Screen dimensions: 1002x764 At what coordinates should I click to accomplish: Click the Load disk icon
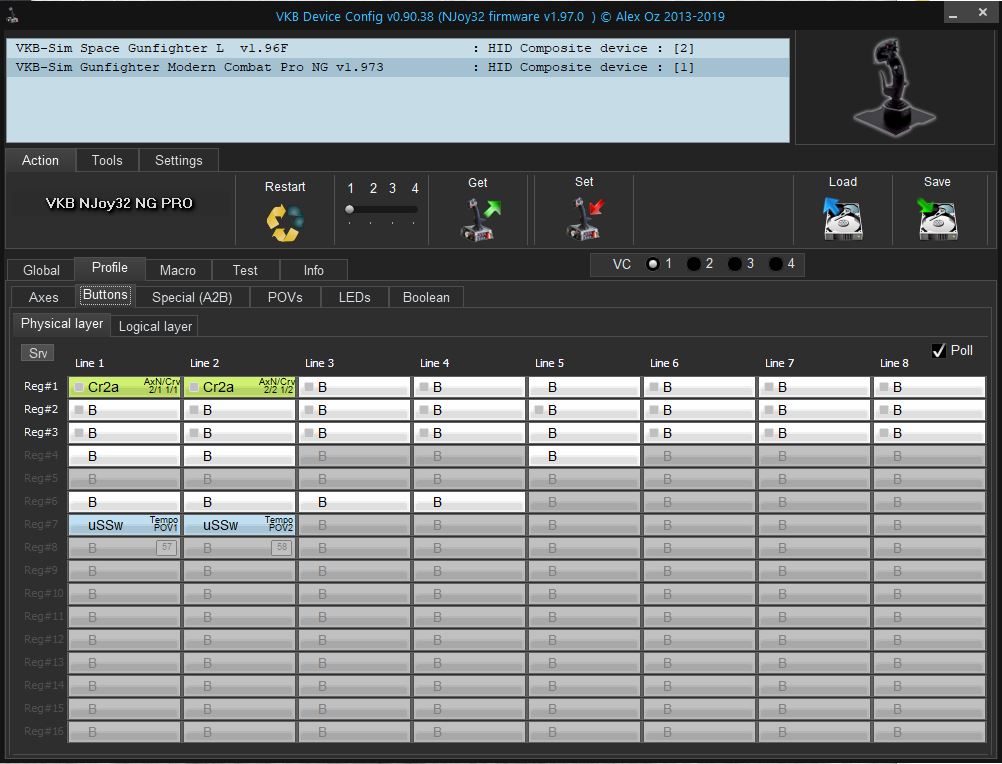842,219
